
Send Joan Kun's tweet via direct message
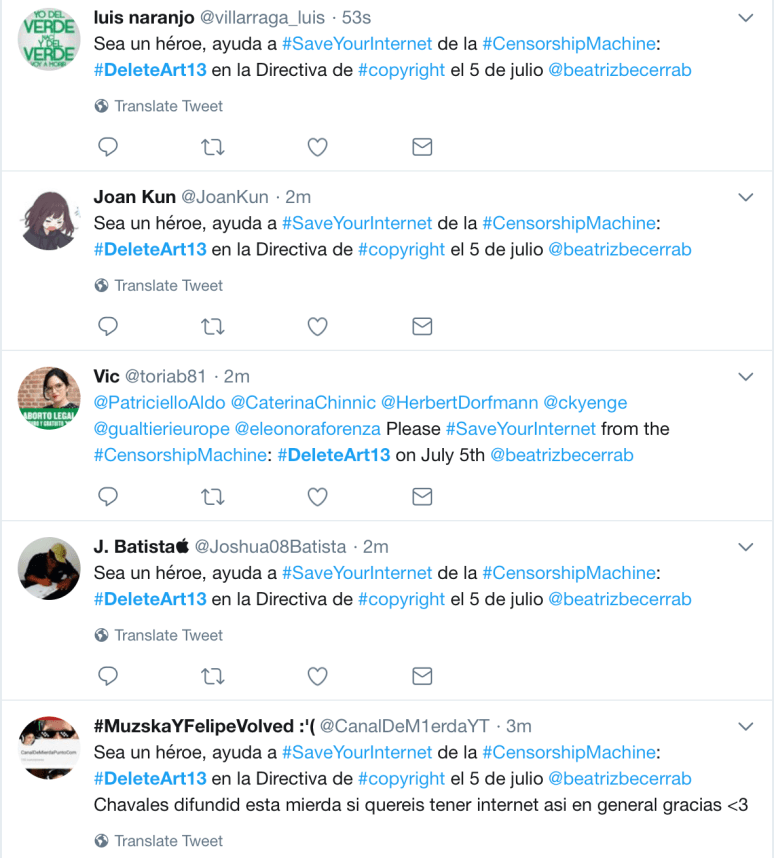tap(422, 327)
